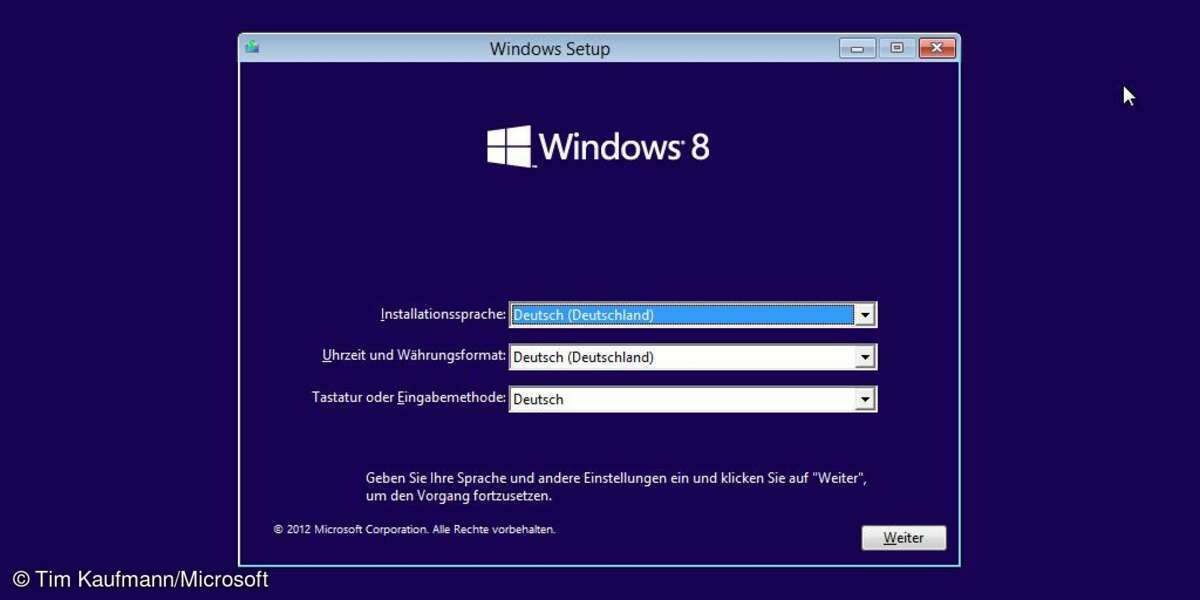Click the Windows Setup title bar text
The image size is (1200, 600).
tap(549, 48)
